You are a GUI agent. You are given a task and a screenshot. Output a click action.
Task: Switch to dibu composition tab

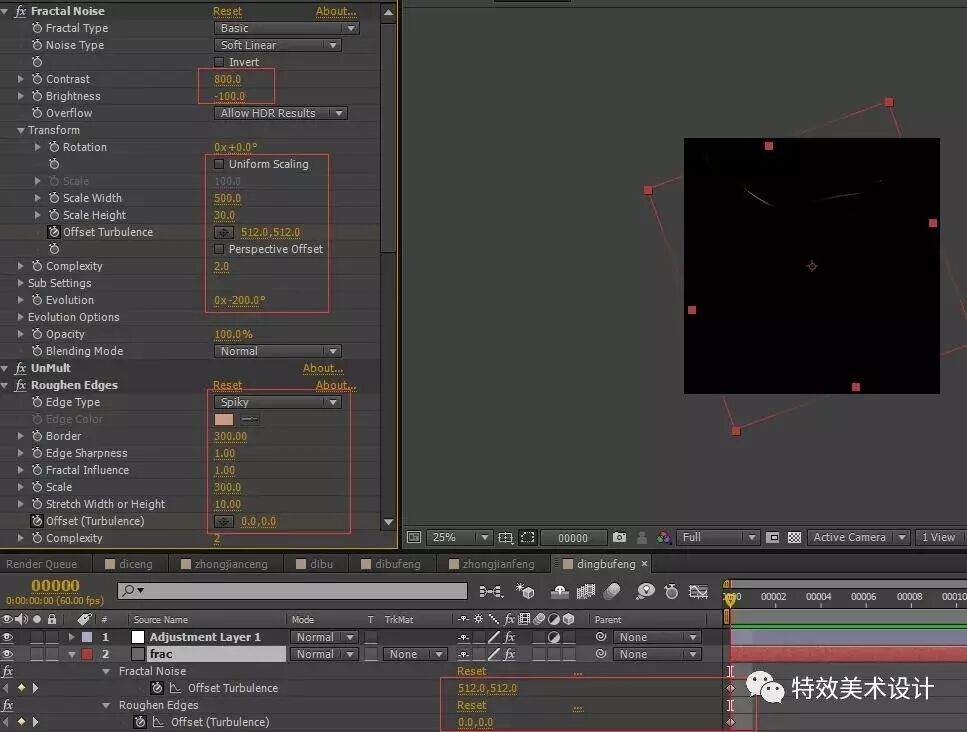click(x=315, y=564)
